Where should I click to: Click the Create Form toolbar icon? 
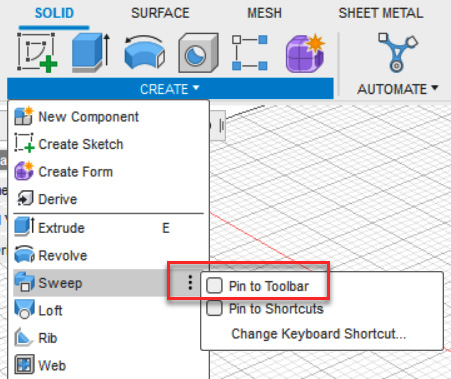(x=305, y=53)
